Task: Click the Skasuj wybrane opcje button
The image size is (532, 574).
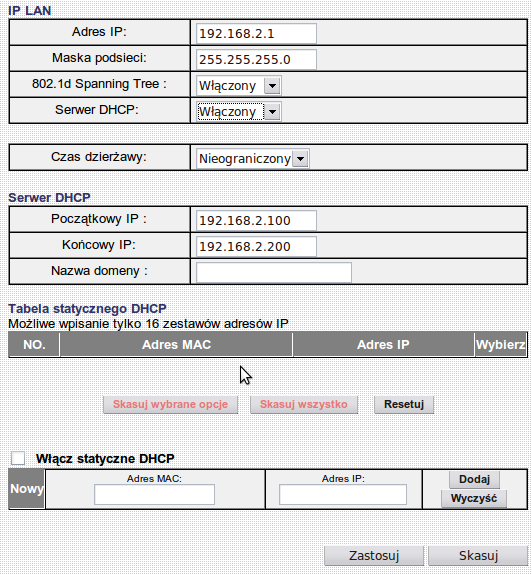Action: [171, 405]
